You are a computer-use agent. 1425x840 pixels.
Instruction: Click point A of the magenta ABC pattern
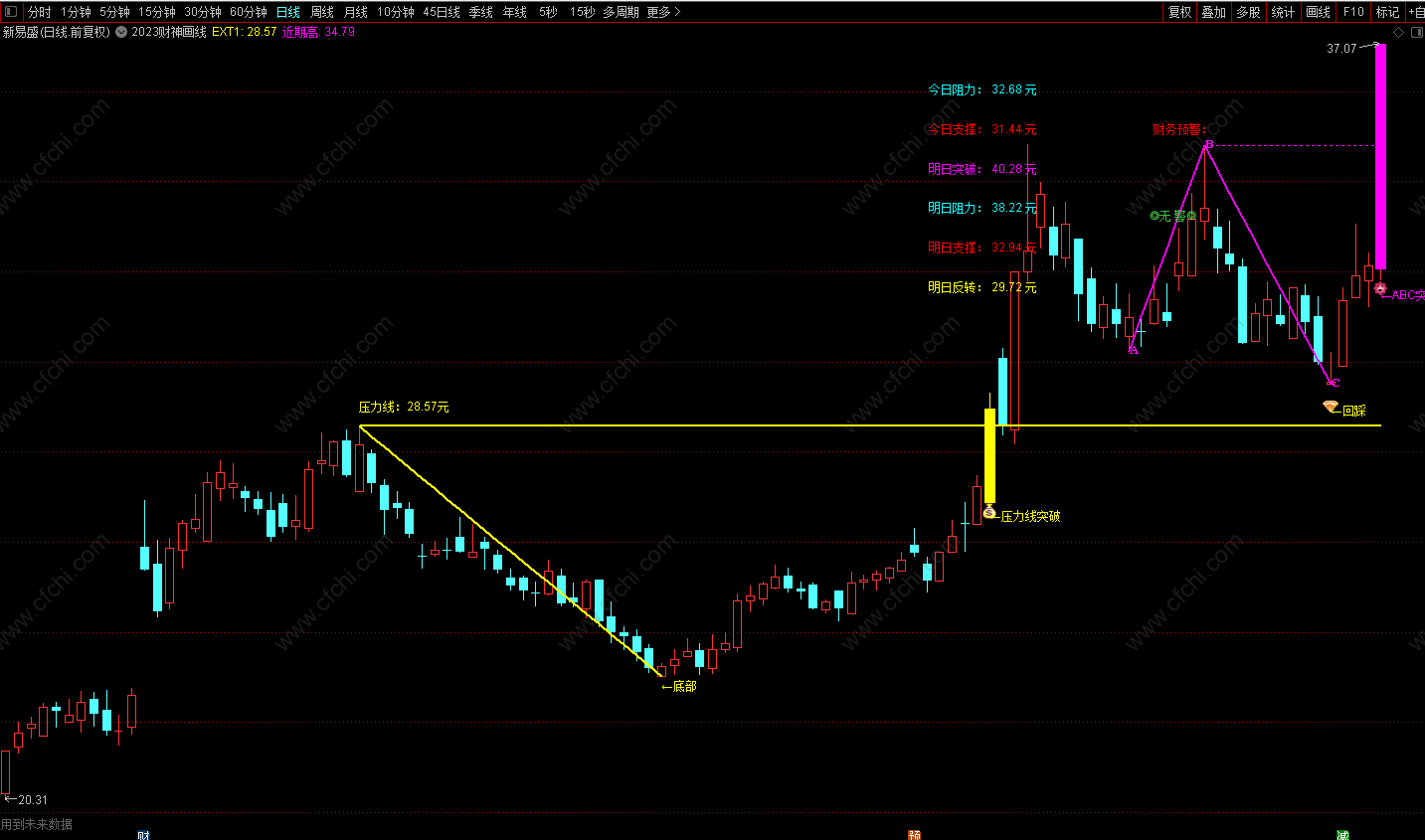[1134, 349]
